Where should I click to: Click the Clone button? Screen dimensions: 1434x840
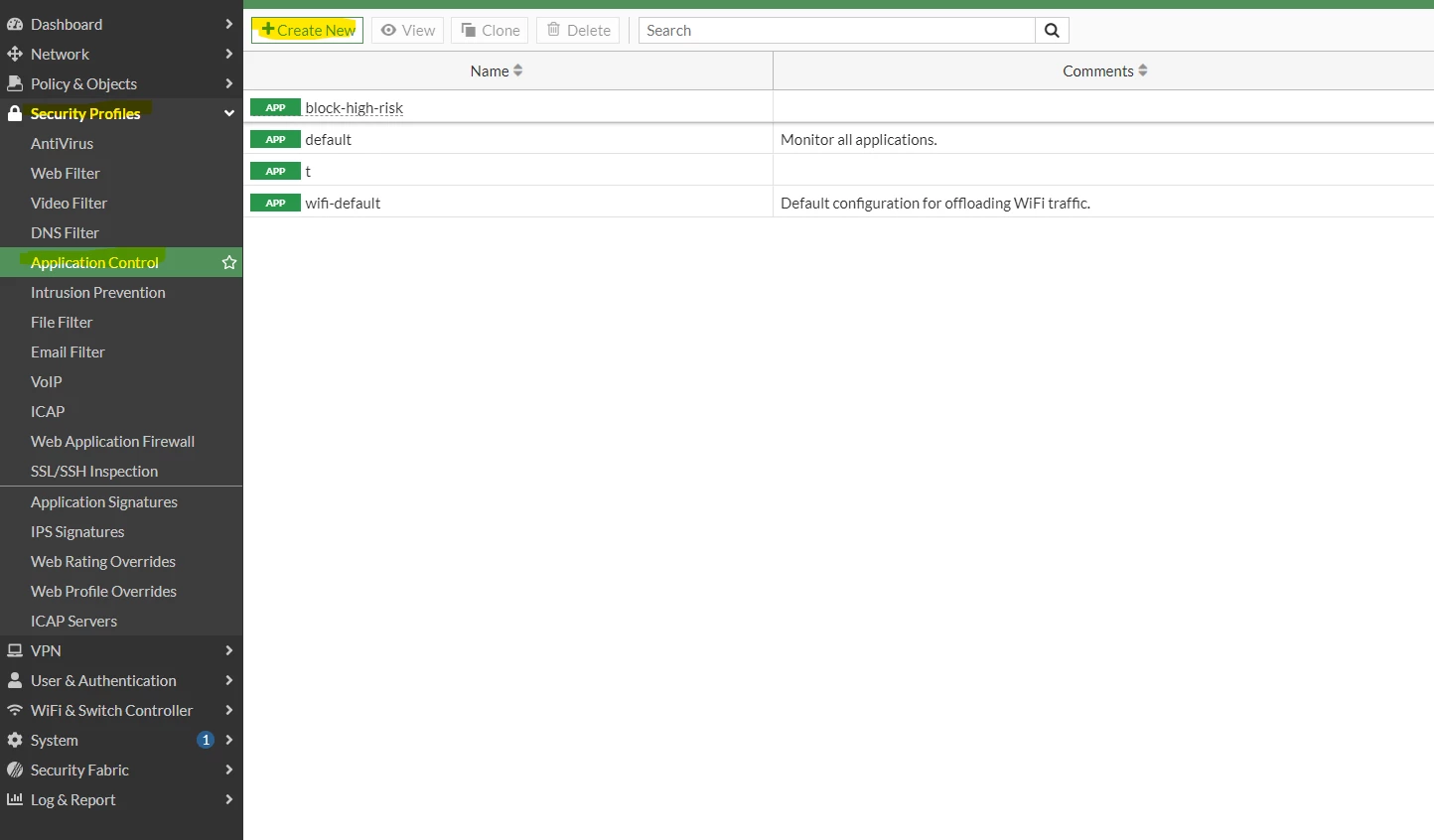click(491, 30)
